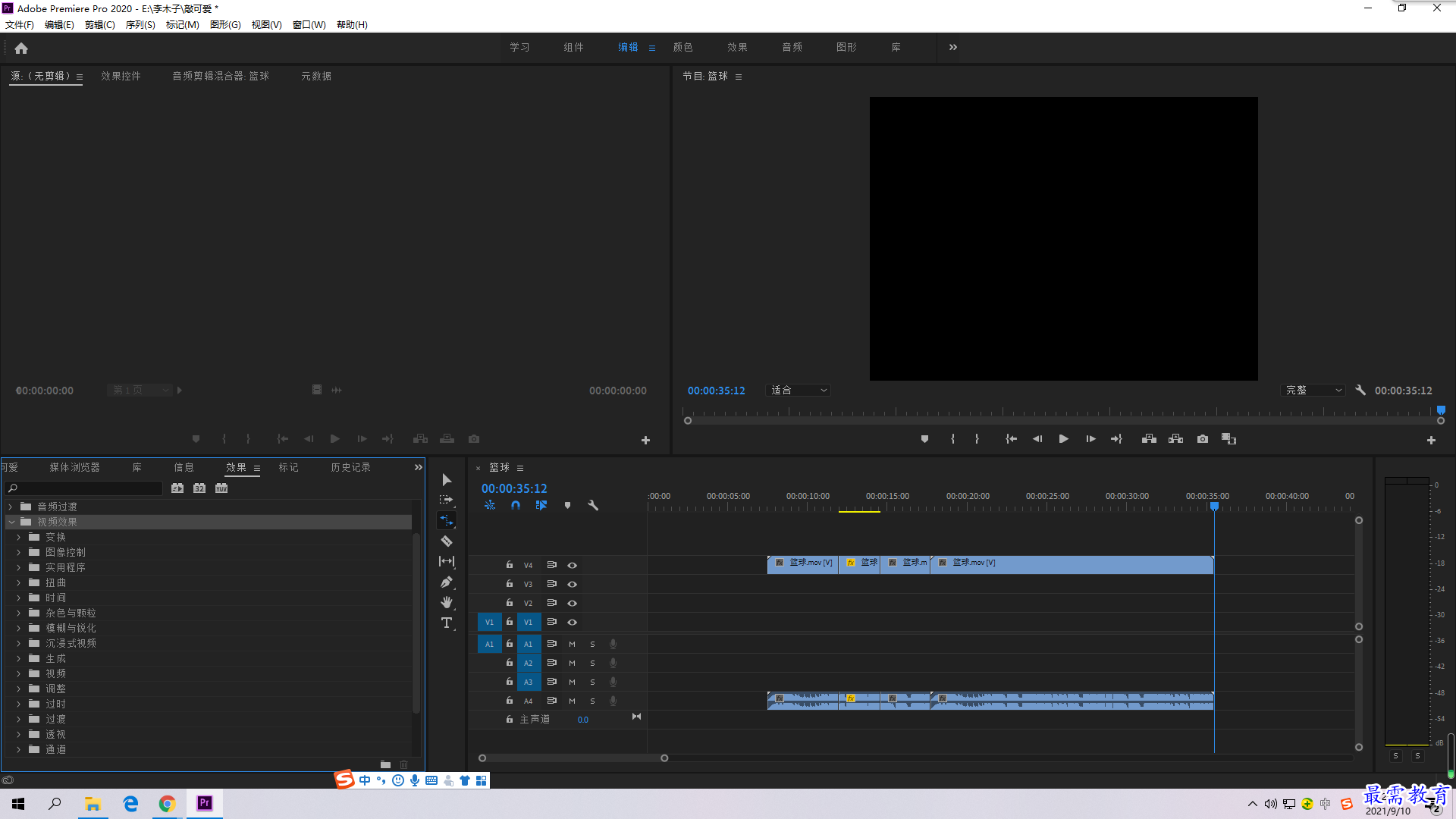Toggle snap in timeline magnet icon
This screenshot has width=1456, height=819.
click(x=516, y=505)
